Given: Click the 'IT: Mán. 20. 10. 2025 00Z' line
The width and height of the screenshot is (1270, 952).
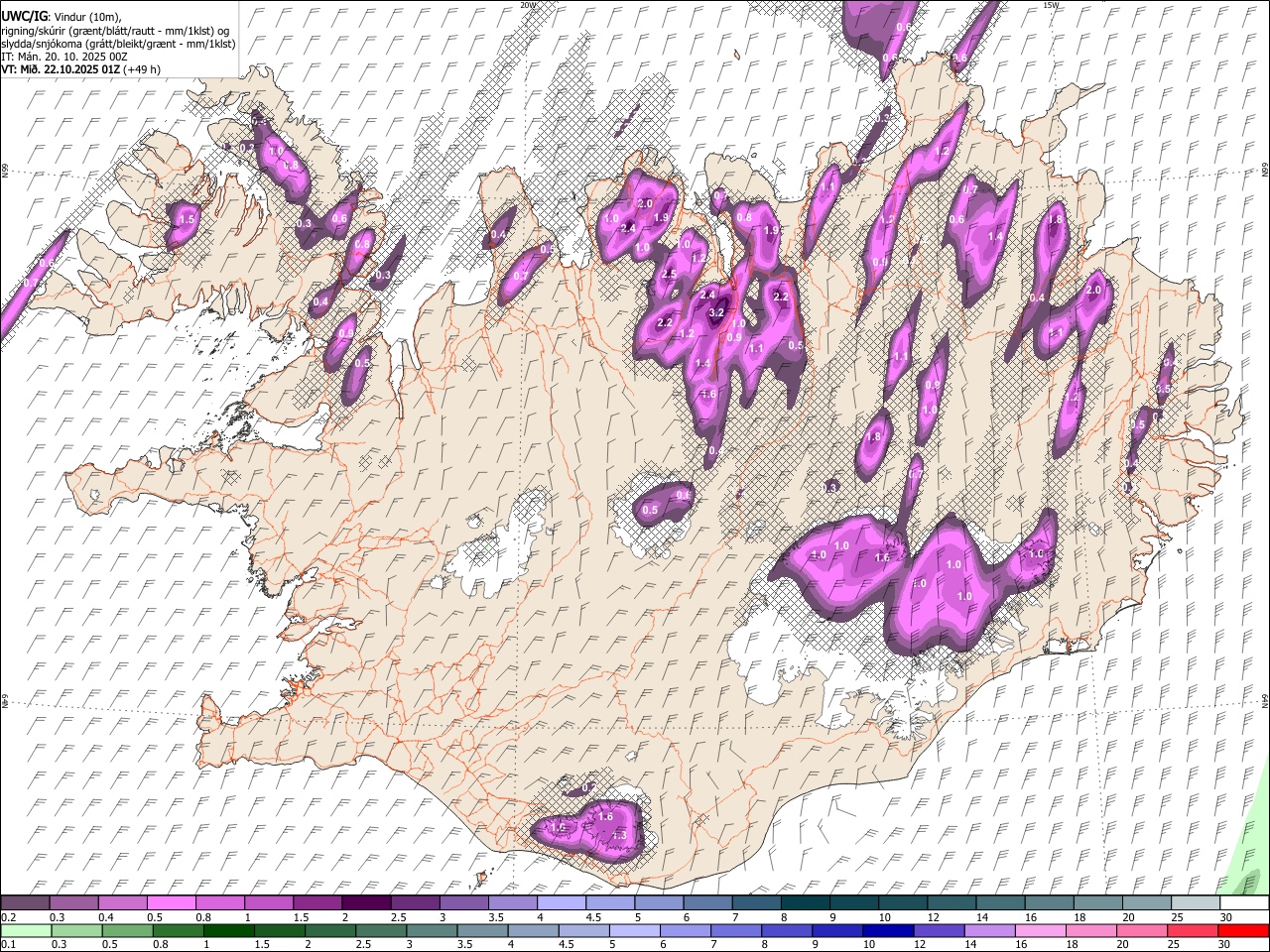Looking at the screenshot, I should [63, 57].
